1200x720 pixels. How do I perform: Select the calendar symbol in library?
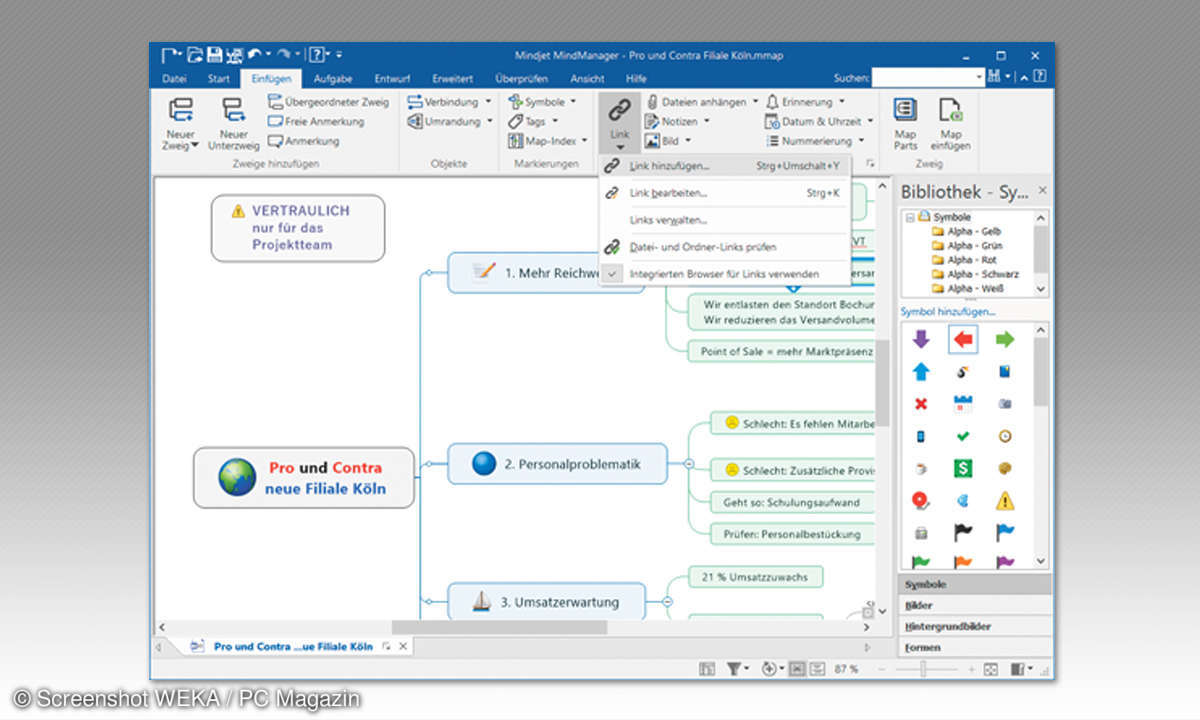click(963, 404)
